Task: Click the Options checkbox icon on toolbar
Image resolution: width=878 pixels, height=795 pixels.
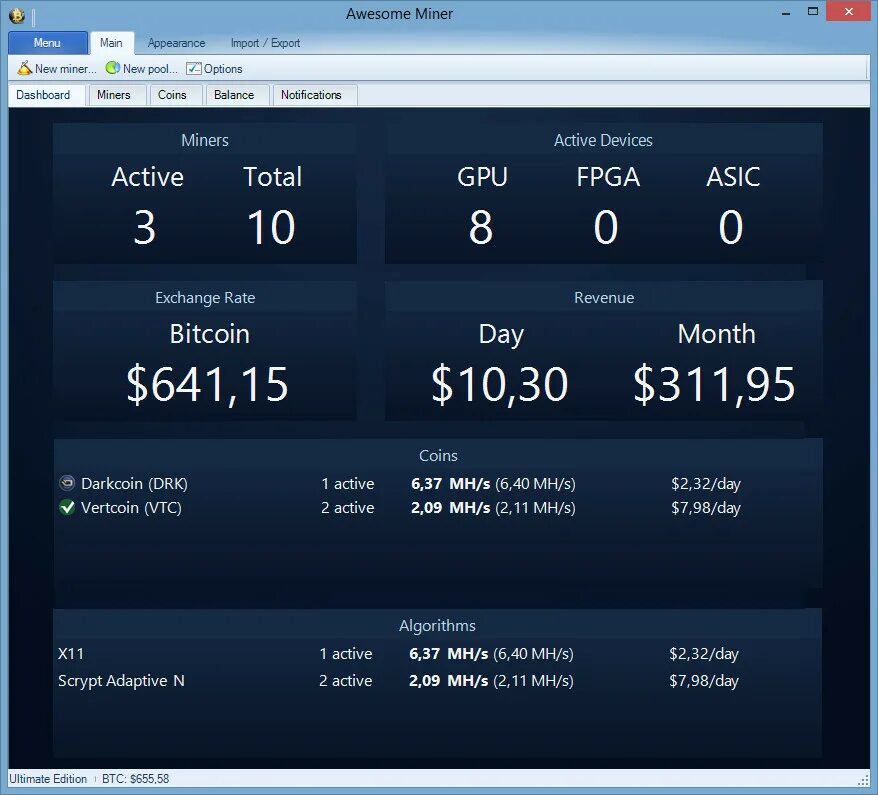Action: (193, 69)
